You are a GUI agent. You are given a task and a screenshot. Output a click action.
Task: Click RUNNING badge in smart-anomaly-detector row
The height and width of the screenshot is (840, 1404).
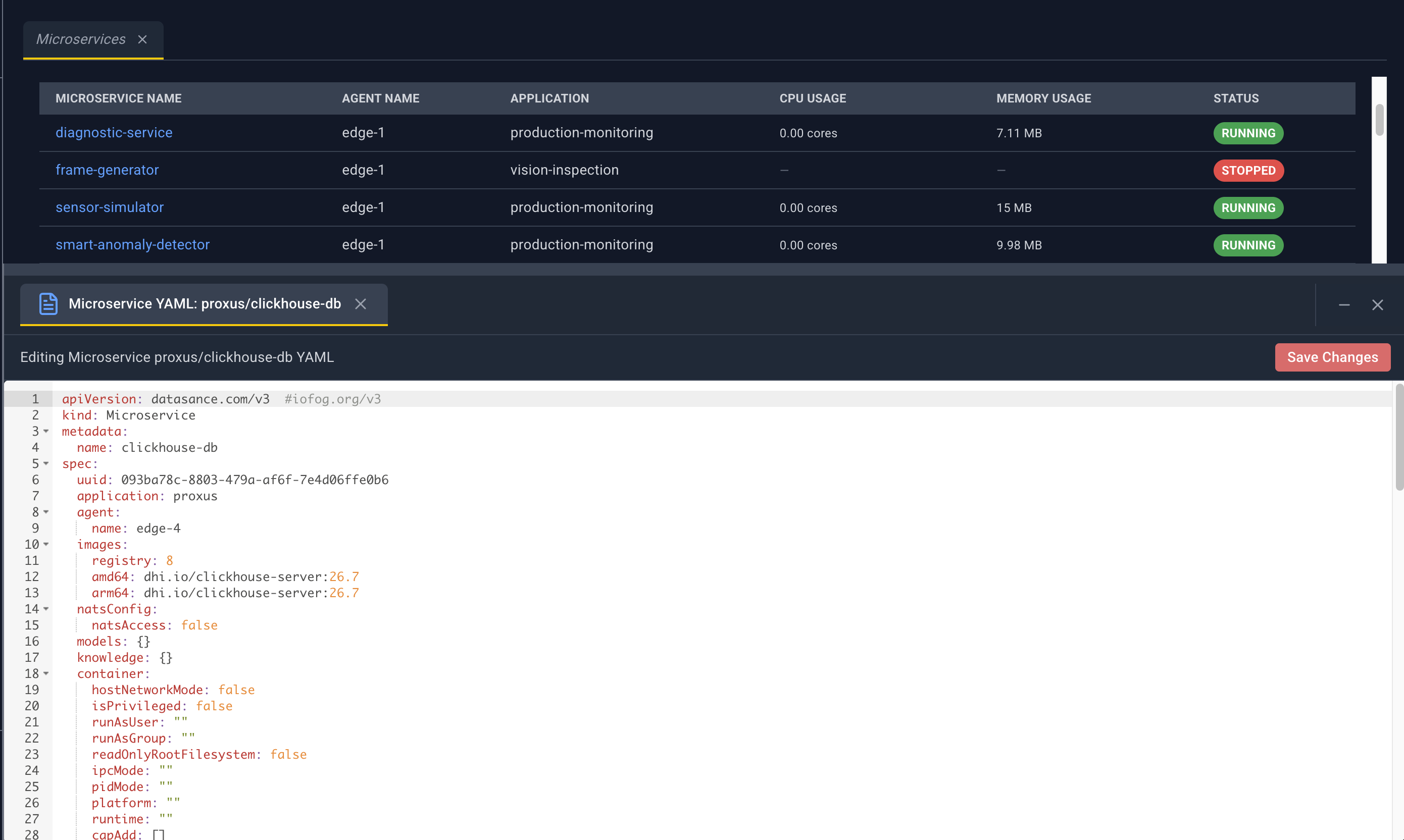click(1248, 245)
